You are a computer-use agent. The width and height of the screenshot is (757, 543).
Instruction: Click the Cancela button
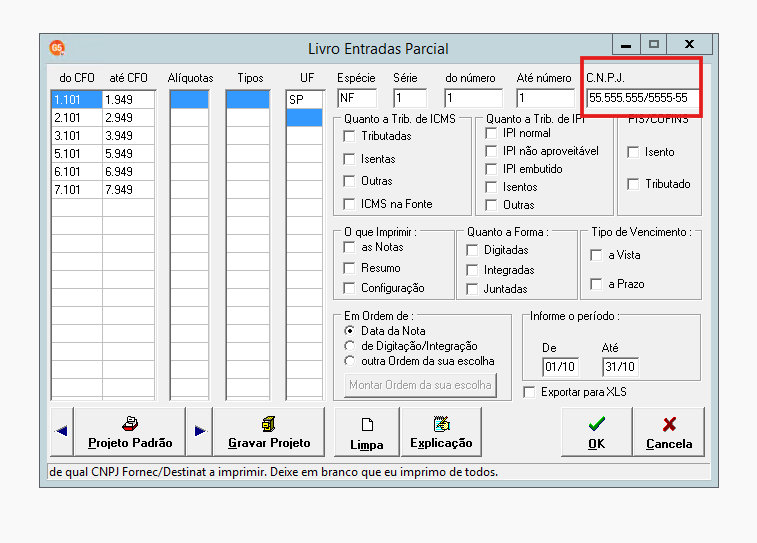(x=669, y=432)
